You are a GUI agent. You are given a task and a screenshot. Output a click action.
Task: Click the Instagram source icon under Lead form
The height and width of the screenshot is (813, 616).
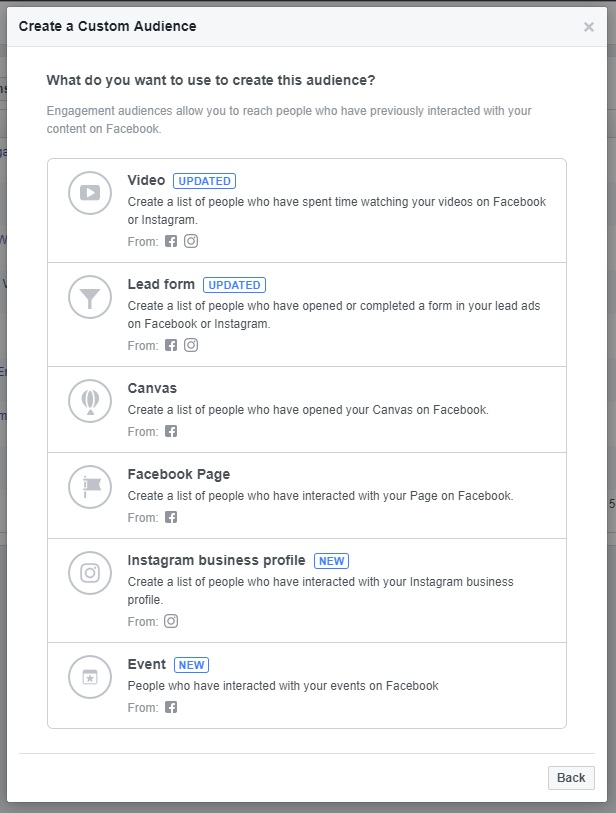point(191,345)
